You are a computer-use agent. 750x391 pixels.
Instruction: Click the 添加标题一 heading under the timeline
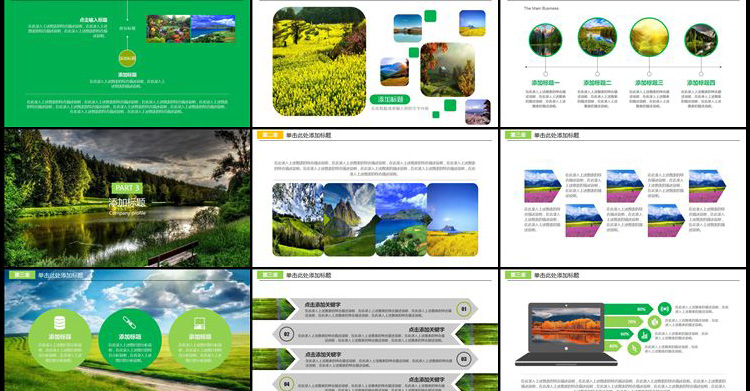click(x=545, y=83)
